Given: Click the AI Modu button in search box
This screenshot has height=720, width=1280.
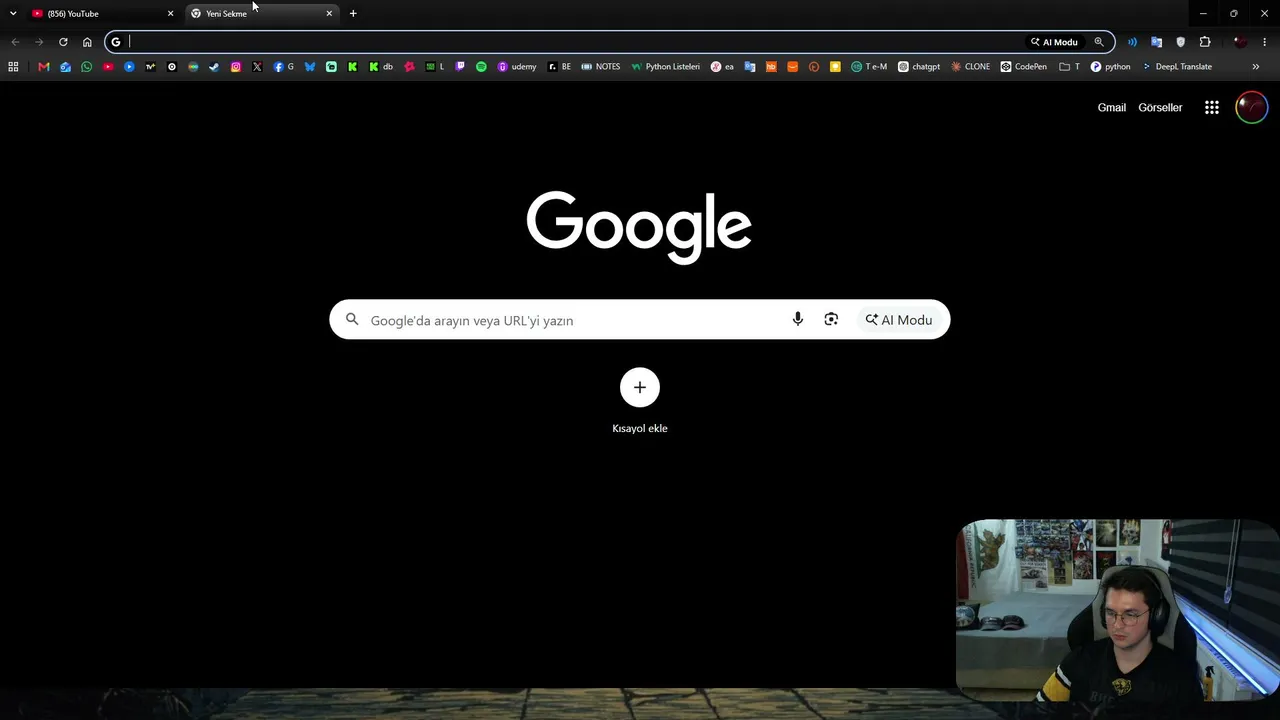Looking at the screenshot, I should 899,320.
